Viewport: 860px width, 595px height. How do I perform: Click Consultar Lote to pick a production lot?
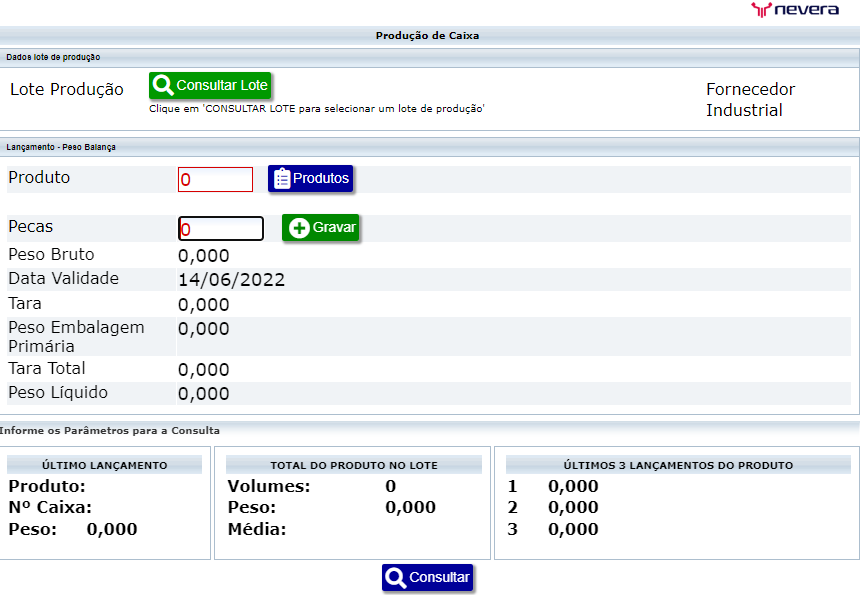209,85
